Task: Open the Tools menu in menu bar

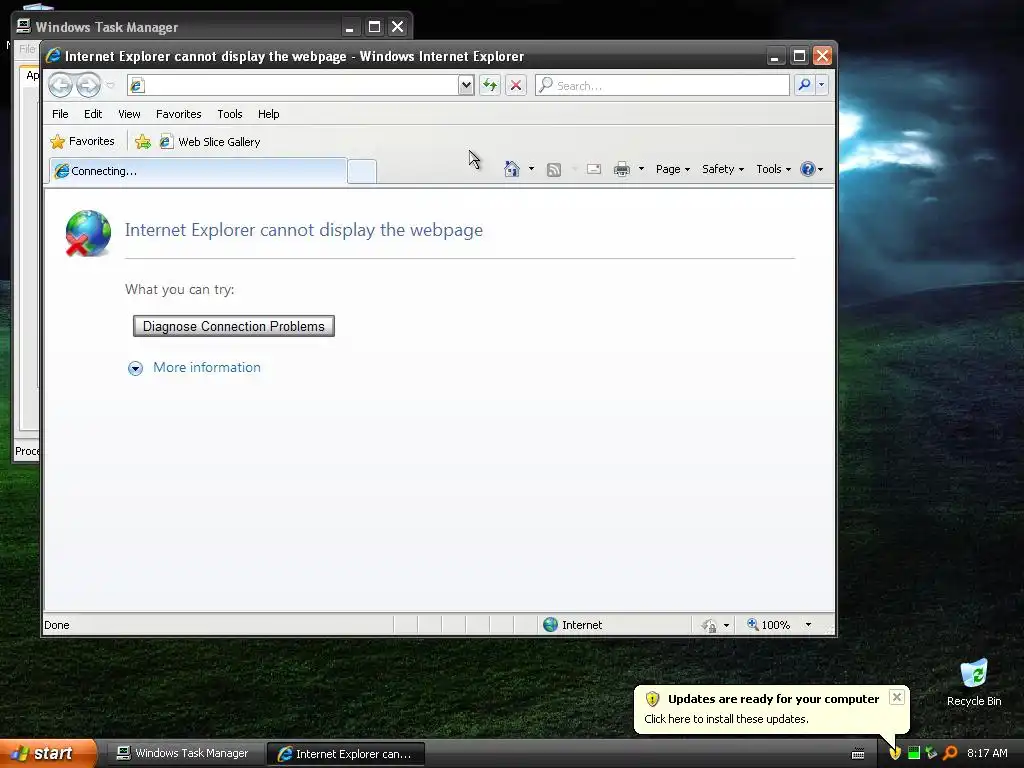Action: tap(230, 114)
